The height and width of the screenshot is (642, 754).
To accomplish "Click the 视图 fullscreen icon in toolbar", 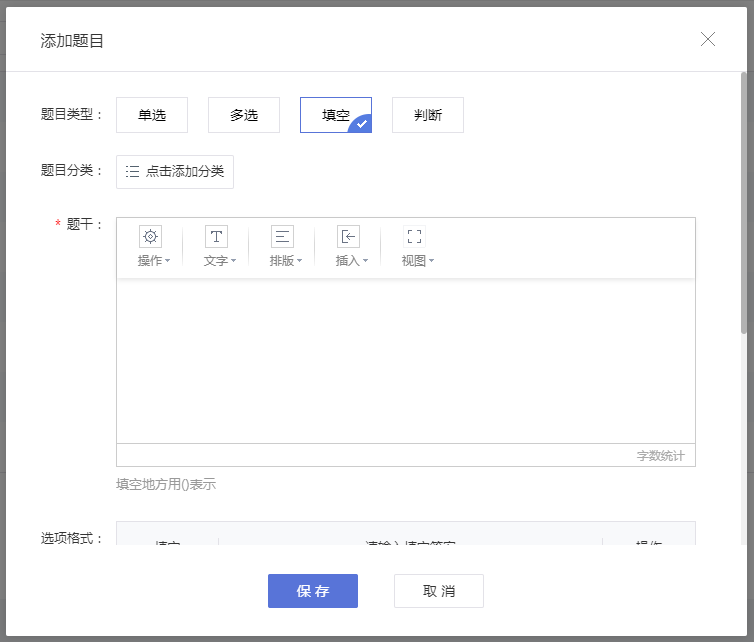I will tap(414, 237).
